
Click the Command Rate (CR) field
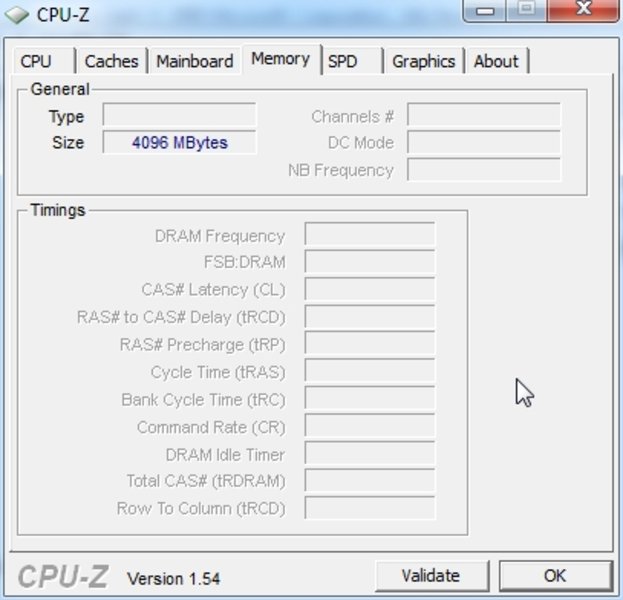pyautogui.click(x=370, y=426)
